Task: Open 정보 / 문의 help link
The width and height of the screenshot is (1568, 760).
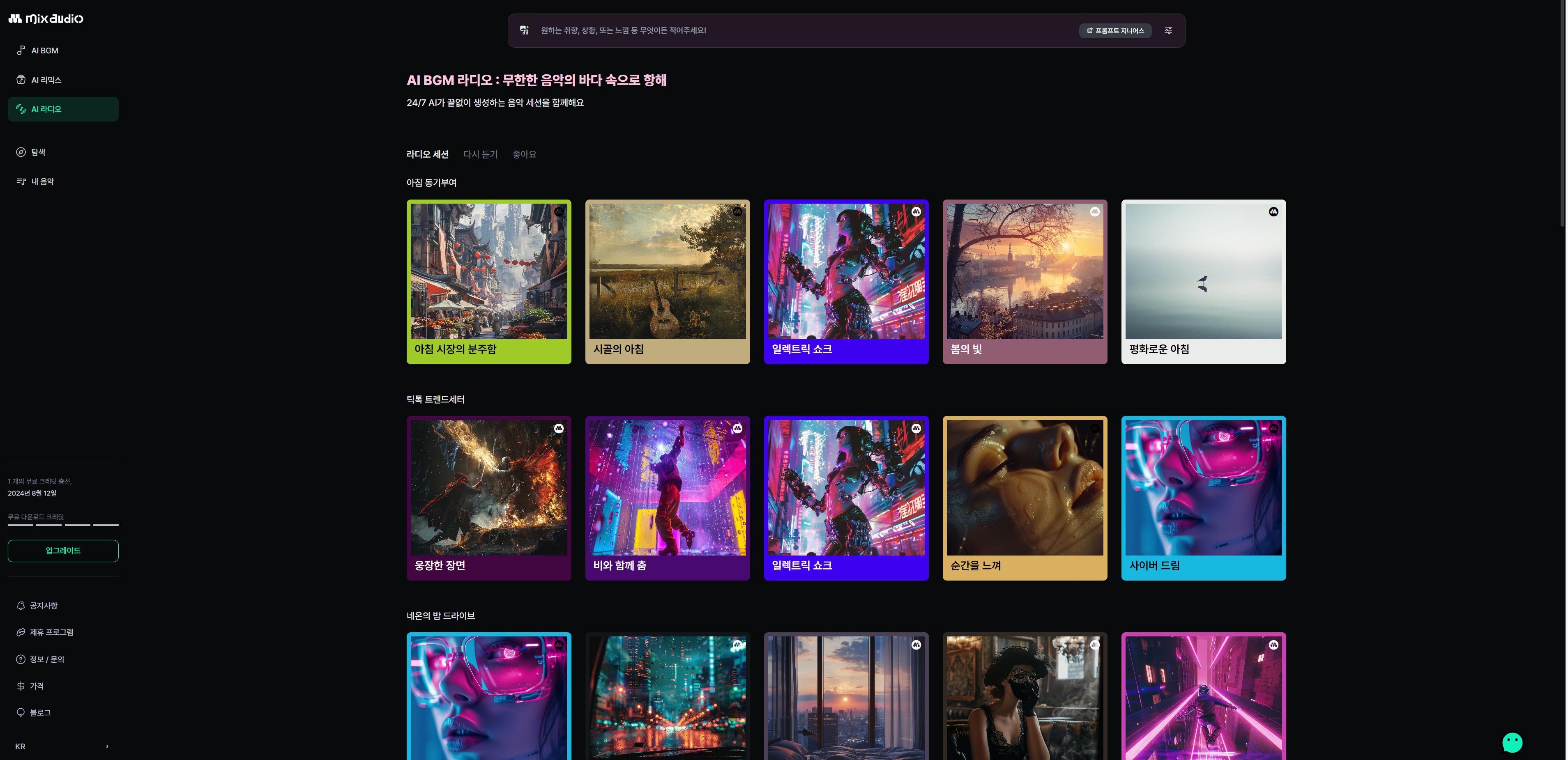Action: 46,659
